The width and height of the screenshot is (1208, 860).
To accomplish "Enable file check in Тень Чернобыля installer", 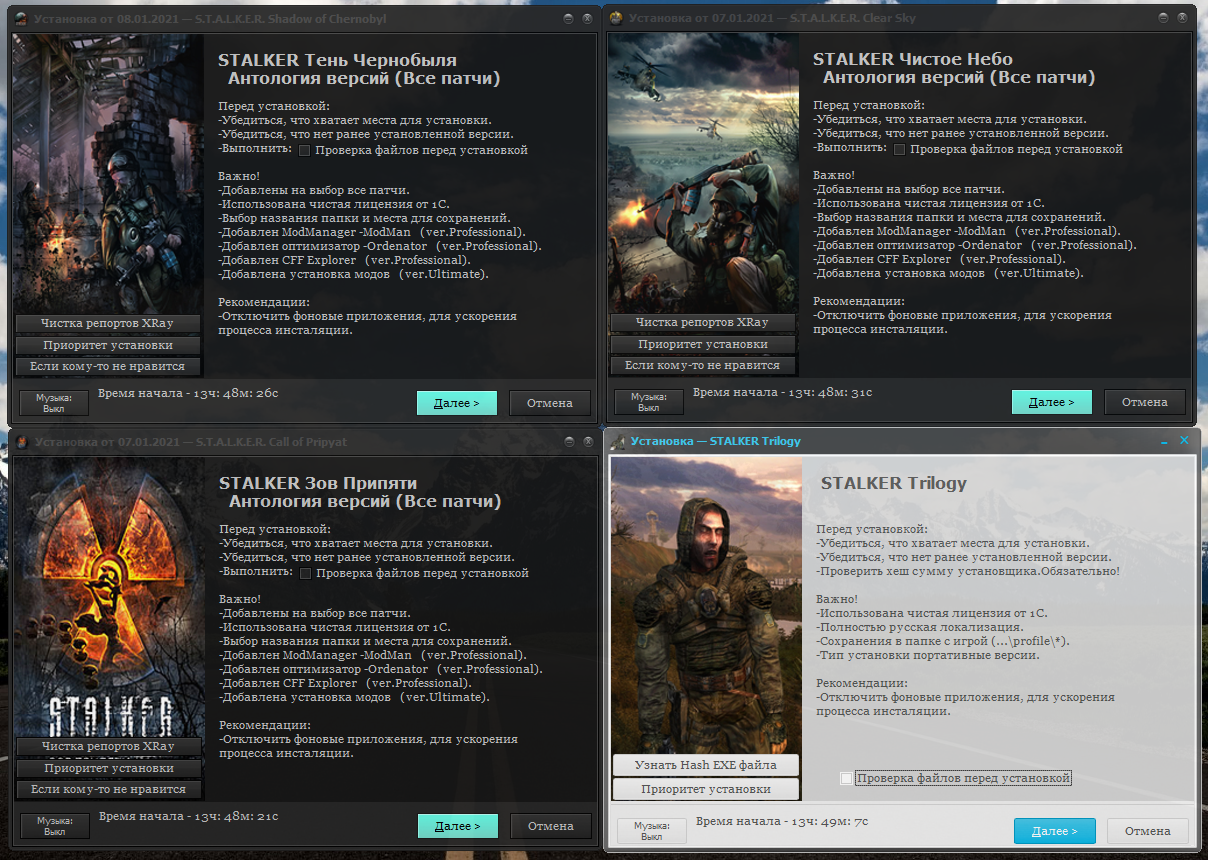I will pyautogui.click(x=305, y=150).
